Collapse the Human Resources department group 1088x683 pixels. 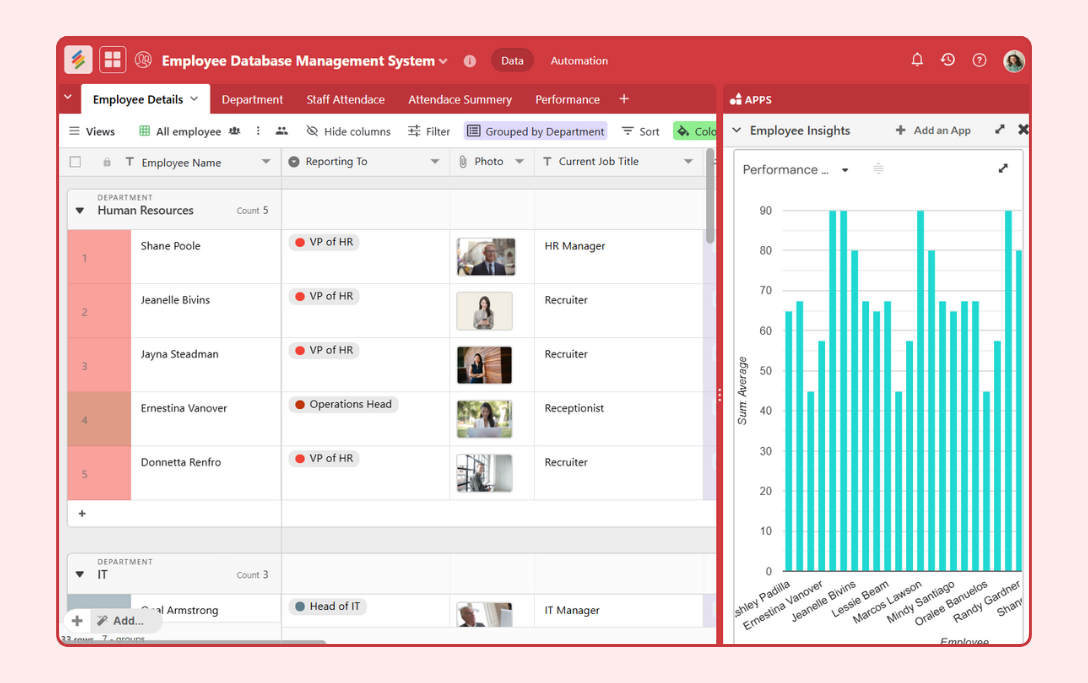(x=81, y=210)
